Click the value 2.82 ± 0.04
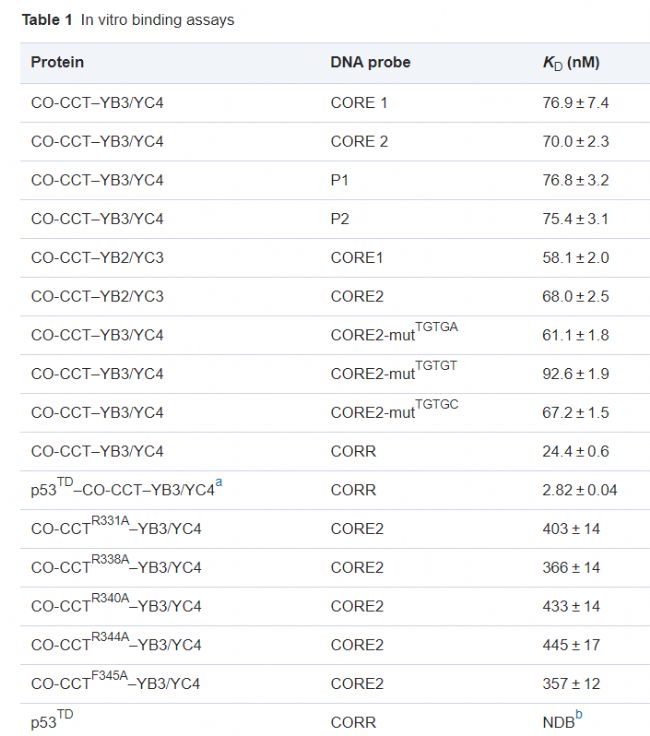Viewport: 650px width, 736px height. point(580,490)
